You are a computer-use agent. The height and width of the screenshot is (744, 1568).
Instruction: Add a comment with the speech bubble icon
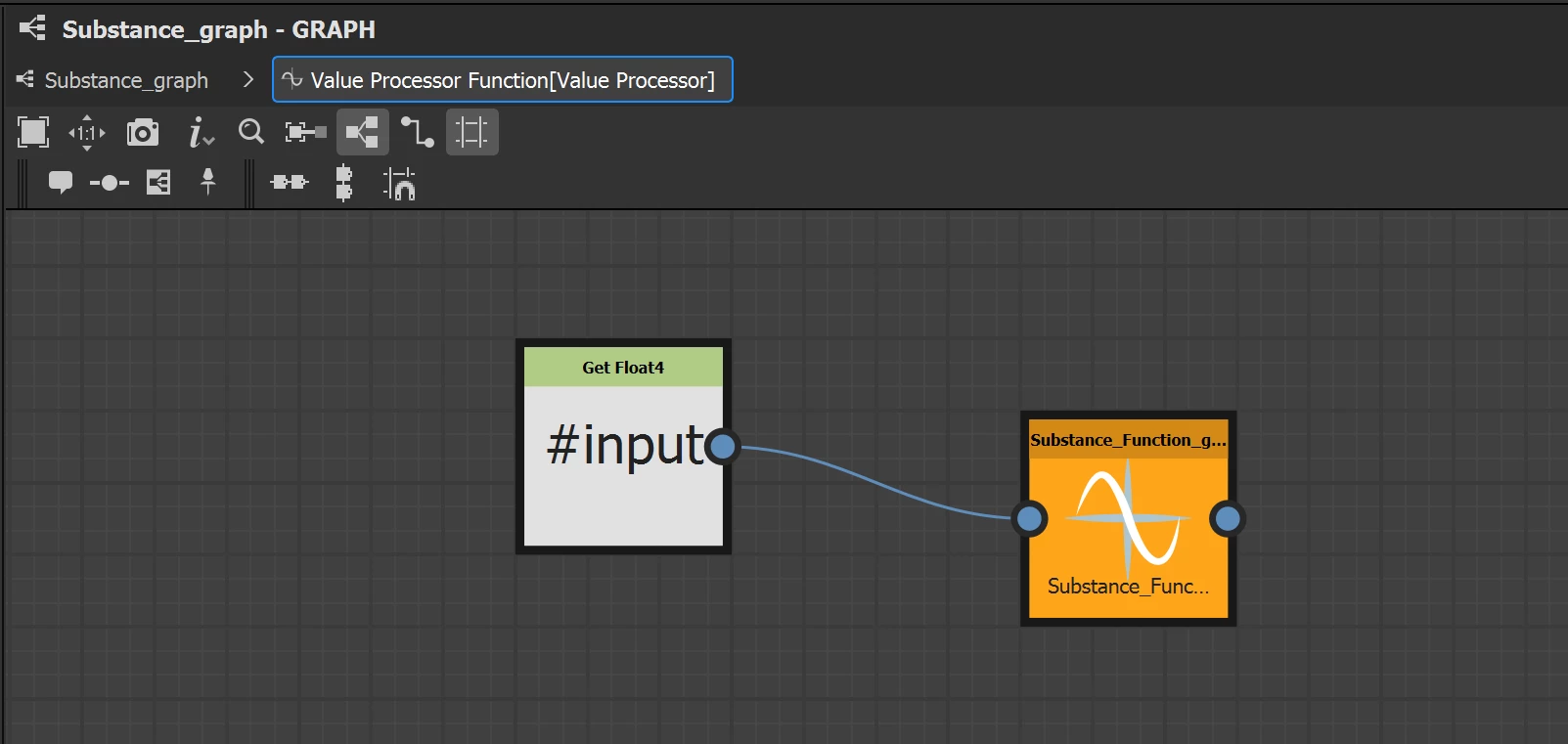tap(61, 182)
